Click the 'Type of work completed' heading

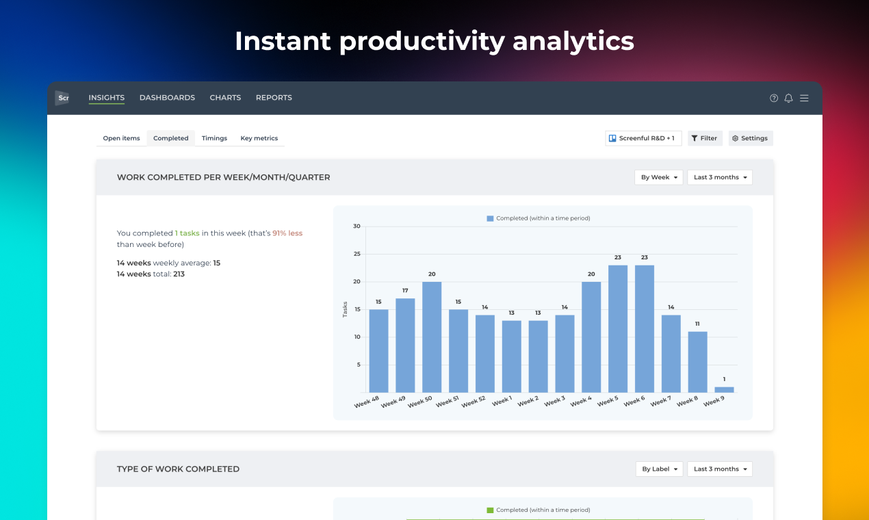178,469
